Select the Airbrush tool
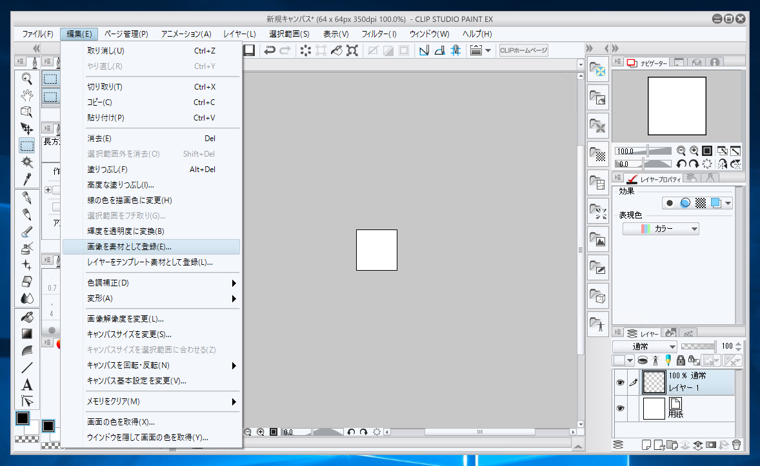Image resolution: width=760 pixels, height=466 pixels. (x=27, y=248)
